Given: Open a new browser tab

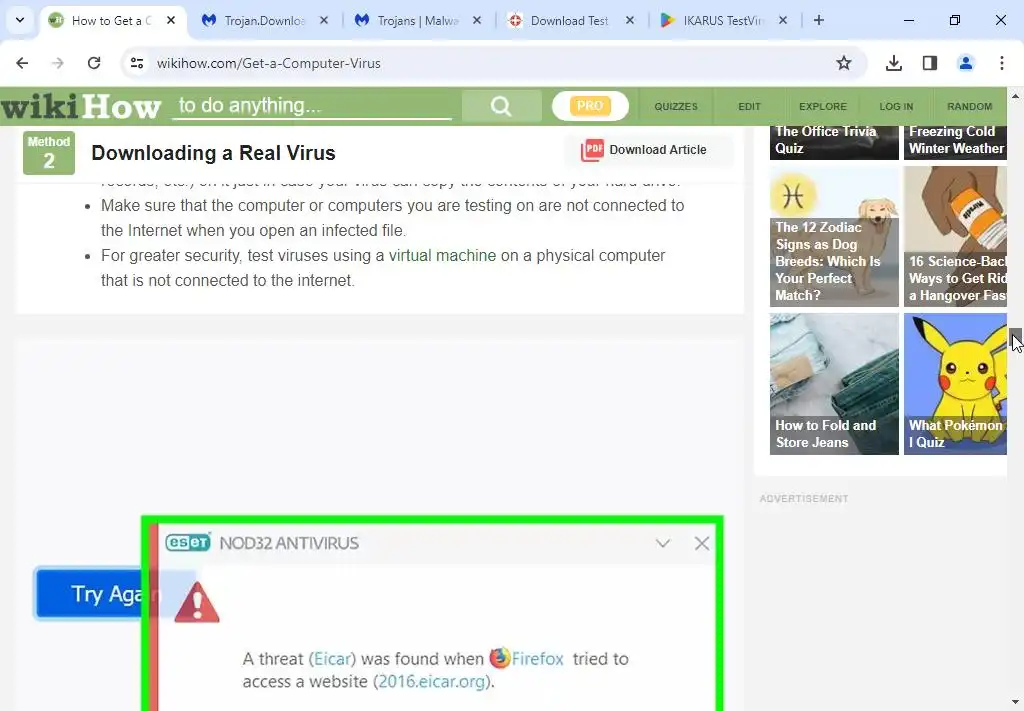Looking at the screenshot, I should tap(819, 20).
